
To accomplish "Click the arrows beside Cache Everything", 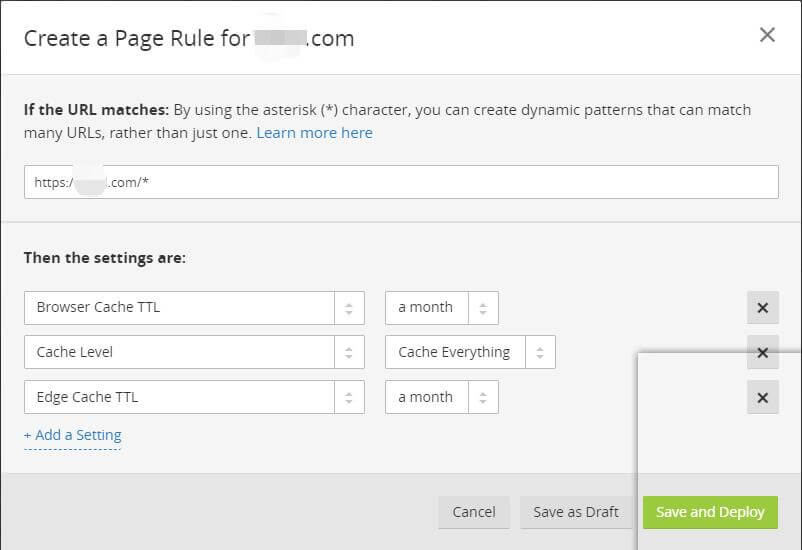I will pyautogui.click(x=540, y=353).
